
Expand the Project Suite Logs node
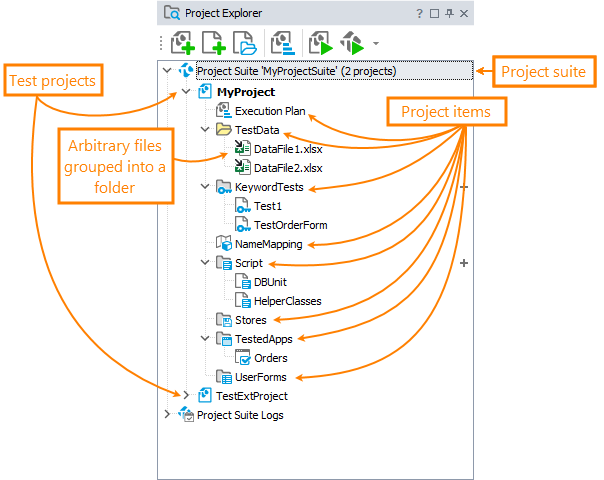tap(167, 414)
